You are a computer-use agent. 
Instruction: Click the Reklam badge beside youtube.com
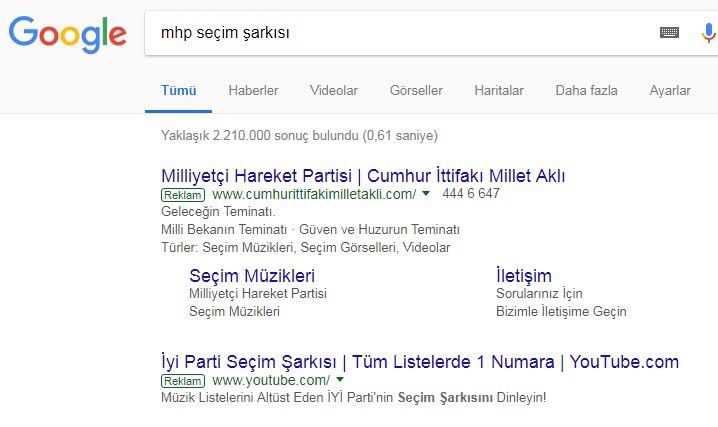click(183, 381)
